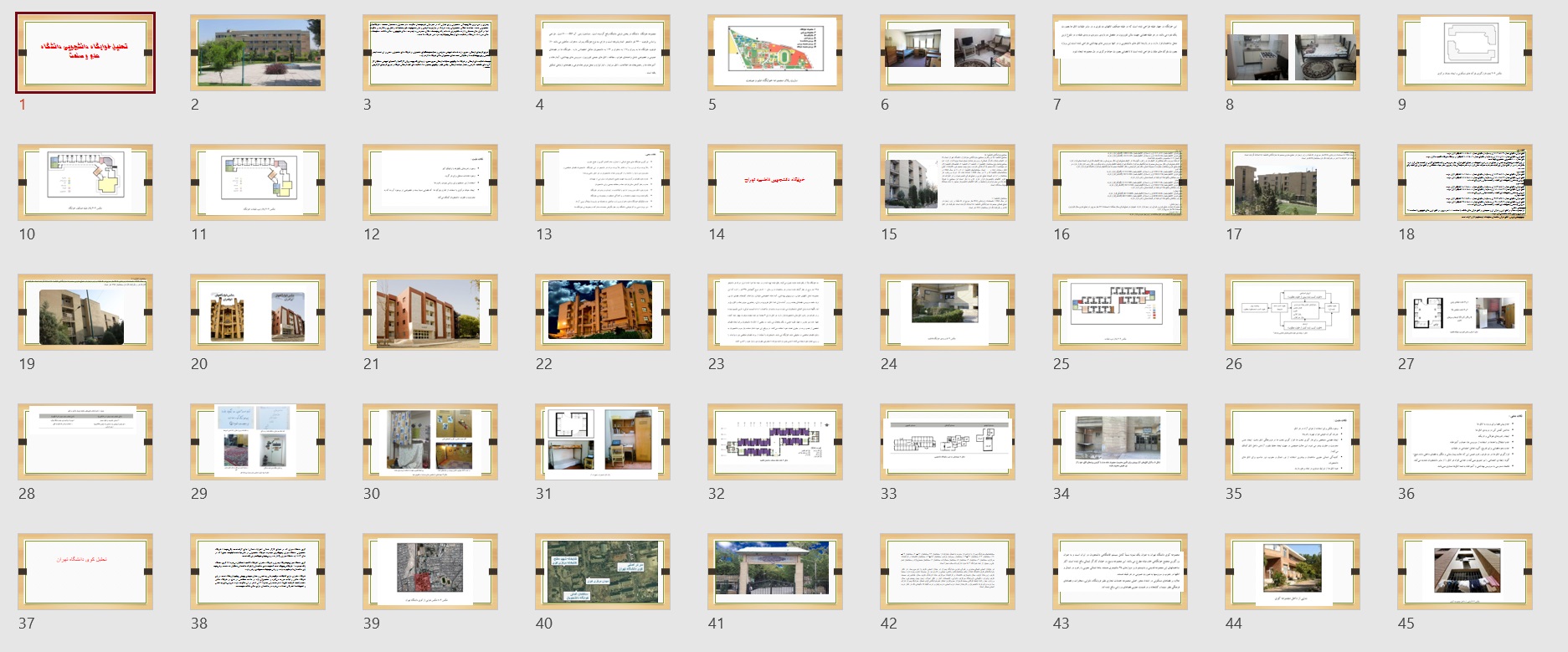1568x652 pixels.
Task: Open slide 2 showing the building and lawn
Action: tap(258, 53)
